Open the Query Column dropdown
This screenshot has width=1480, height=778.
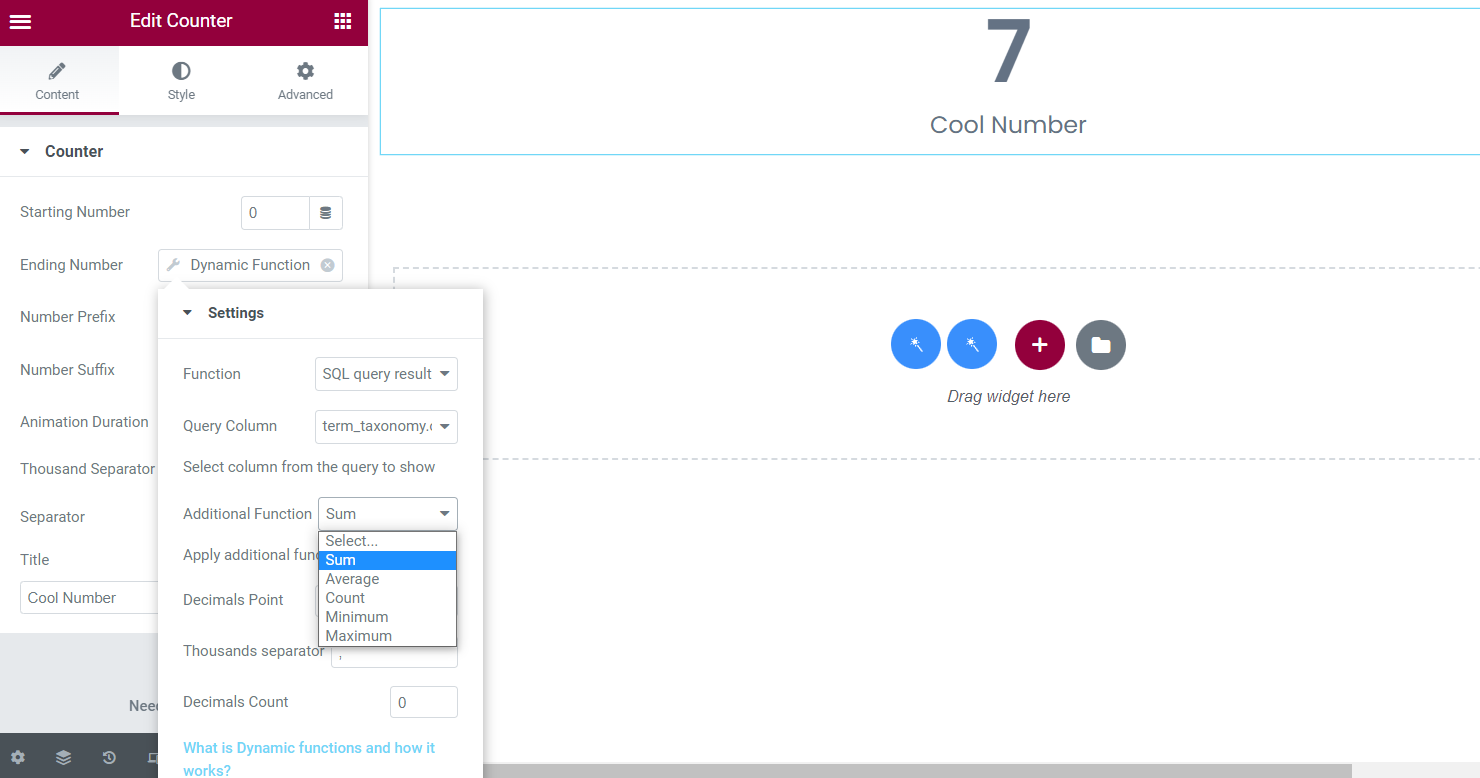[386, 427]
